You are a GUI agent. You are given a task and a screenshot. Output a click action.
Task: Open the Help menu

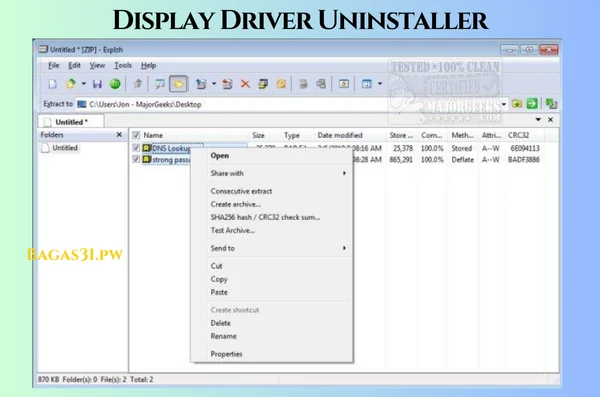point(148,65)
